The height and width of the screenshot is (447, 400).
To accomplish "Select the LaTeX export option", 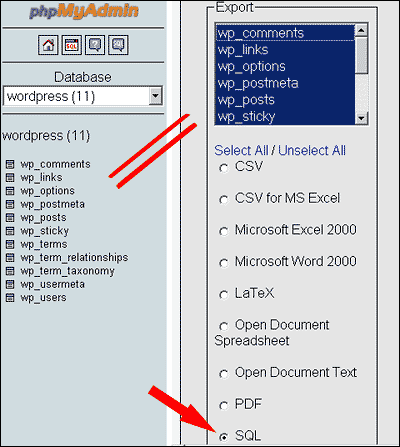I will coord(224,295).
